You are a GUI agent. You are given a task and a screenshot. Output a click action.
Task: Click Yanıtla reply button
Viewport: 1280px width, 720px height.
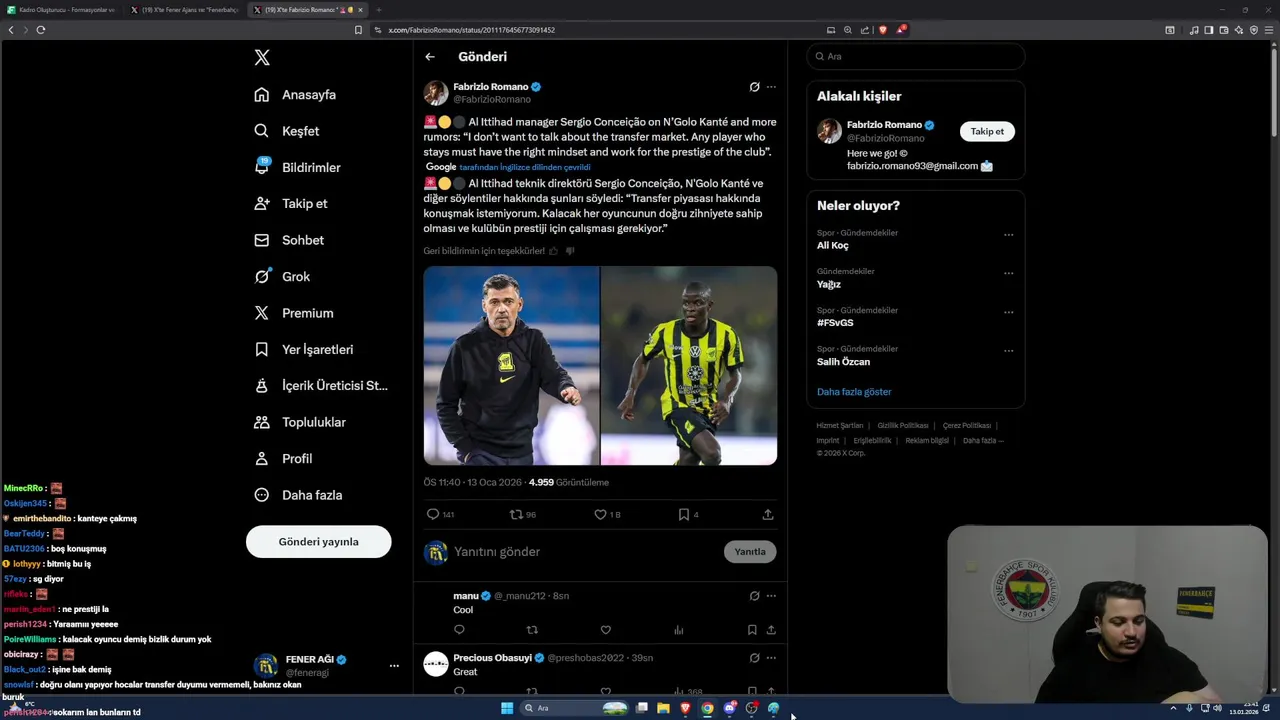point(750,552)
